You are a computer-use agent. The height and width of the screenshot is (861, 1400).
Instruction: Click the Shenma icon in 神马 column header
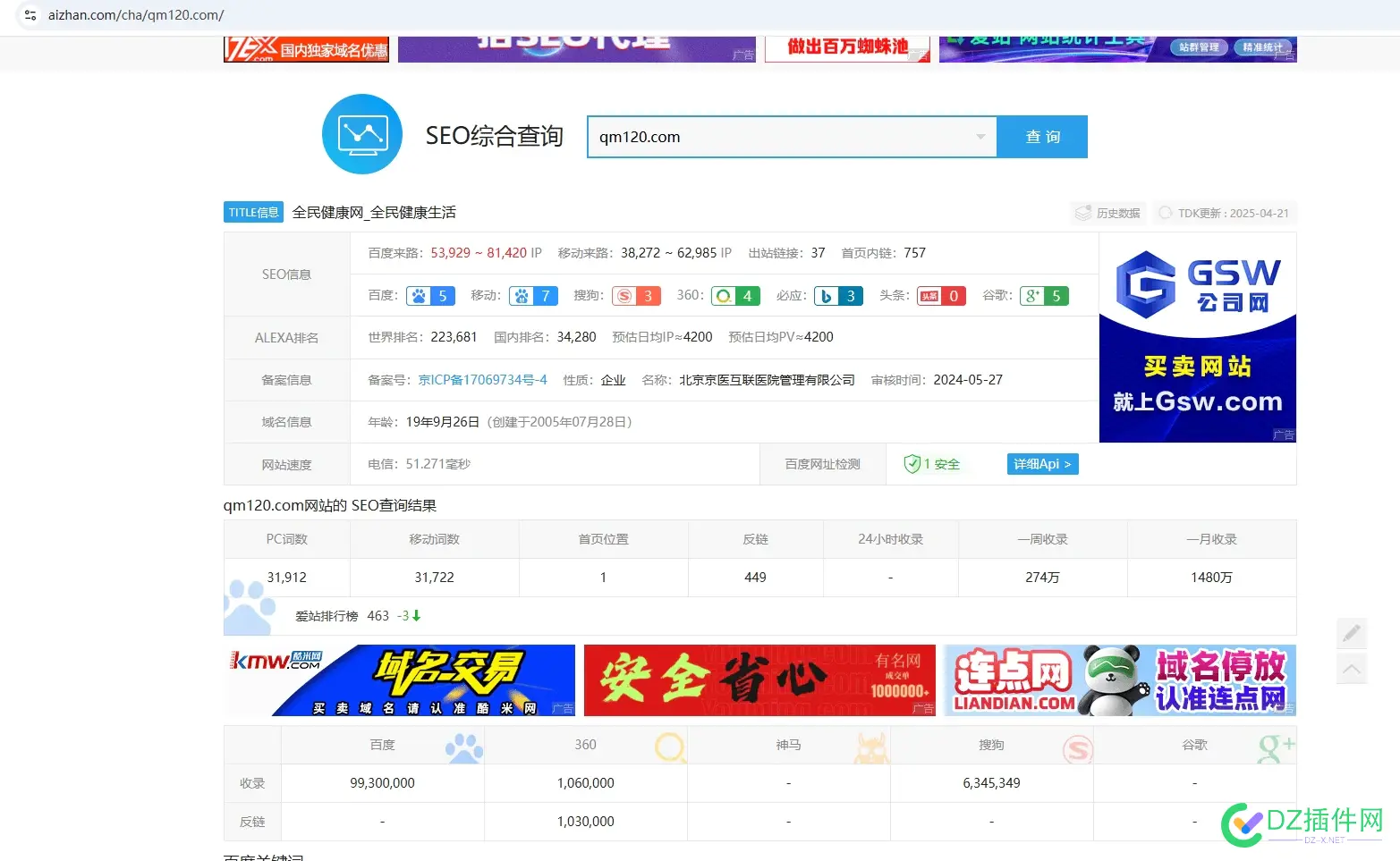pyautogui.click(x=872, y=747)
